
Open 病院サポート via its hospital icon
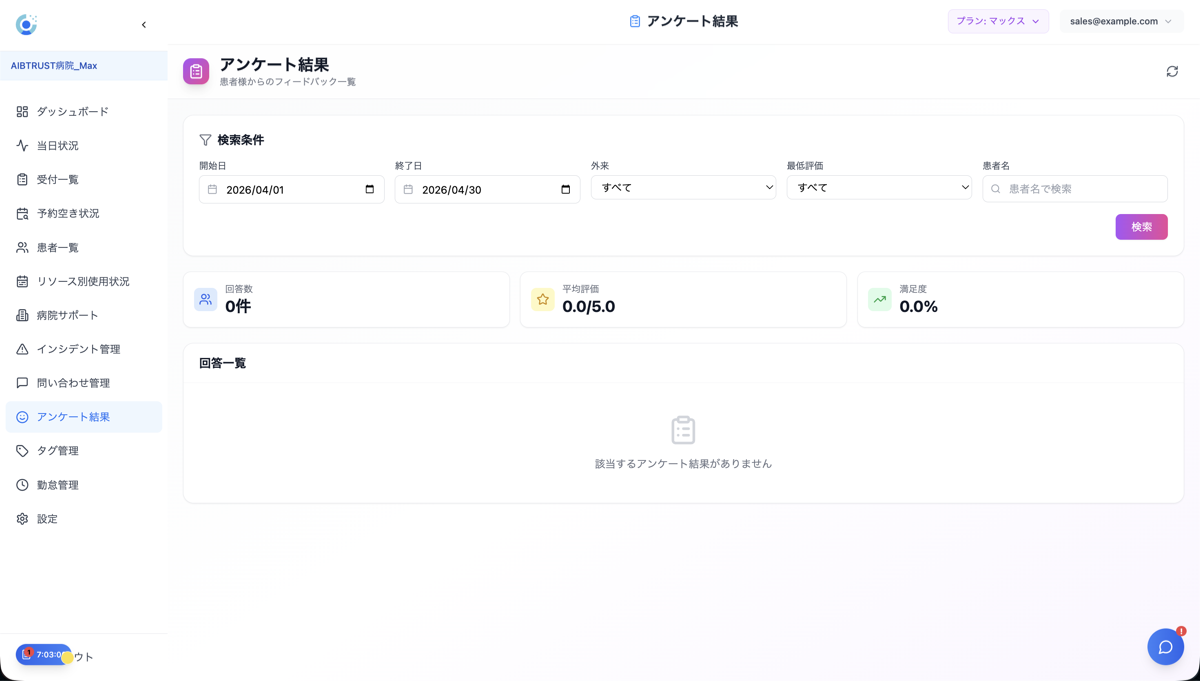tap(22, 315)
